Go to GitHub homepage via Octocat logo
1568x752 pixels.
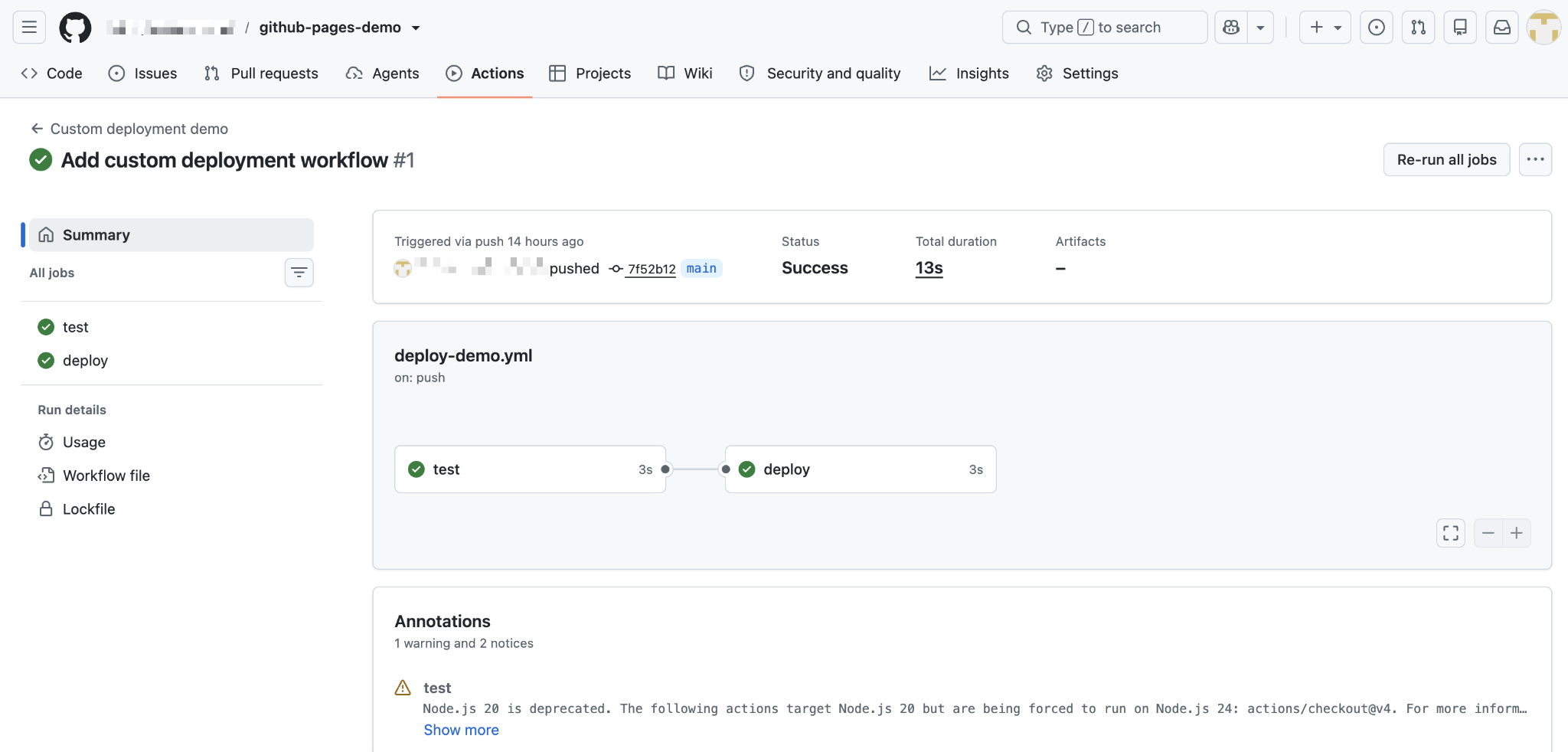75,28
